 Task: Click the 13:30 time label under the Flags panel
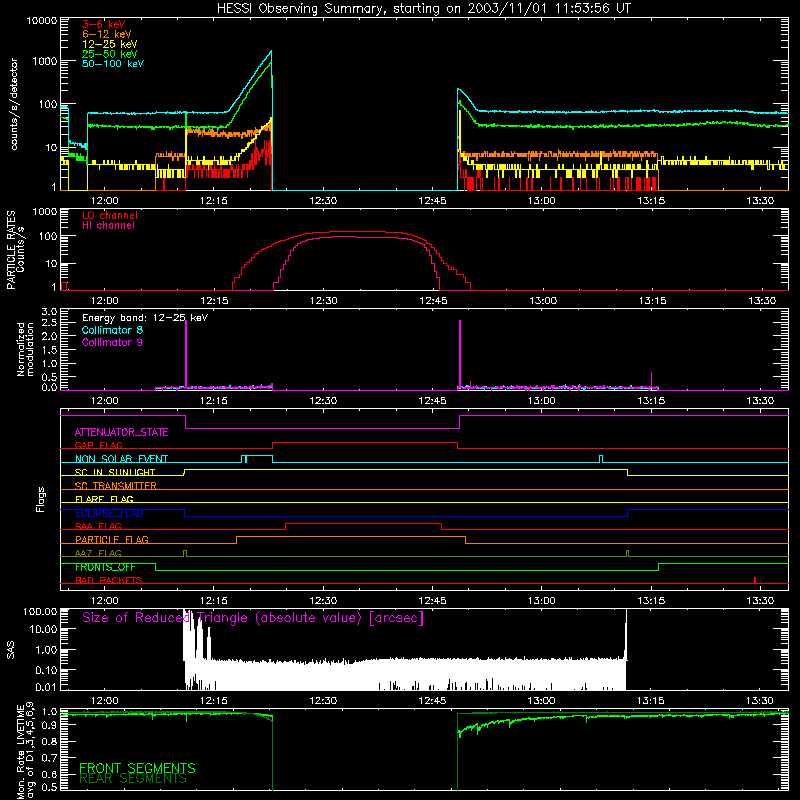click(x=760, y=601)
